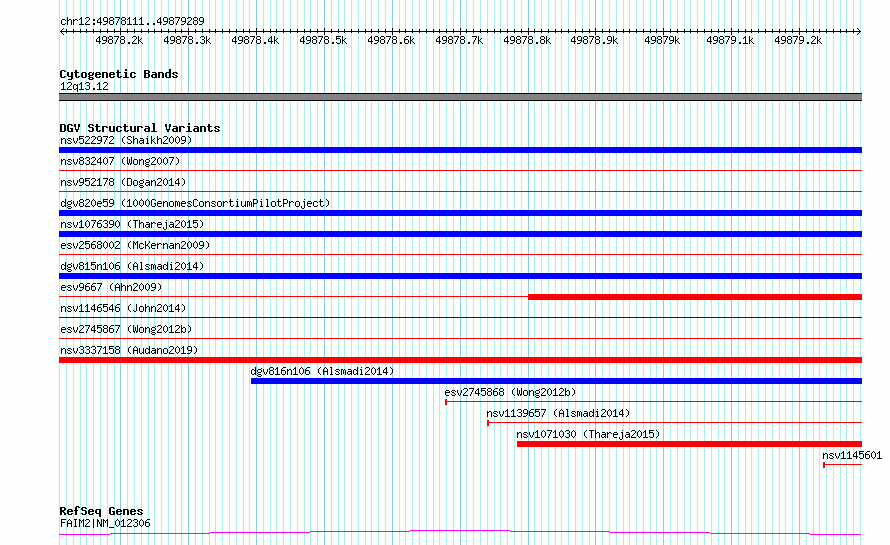Viewport: 890px width, 545px height.
Task: Click the nsv1146546 thin blue line
Action: (460, 317)
